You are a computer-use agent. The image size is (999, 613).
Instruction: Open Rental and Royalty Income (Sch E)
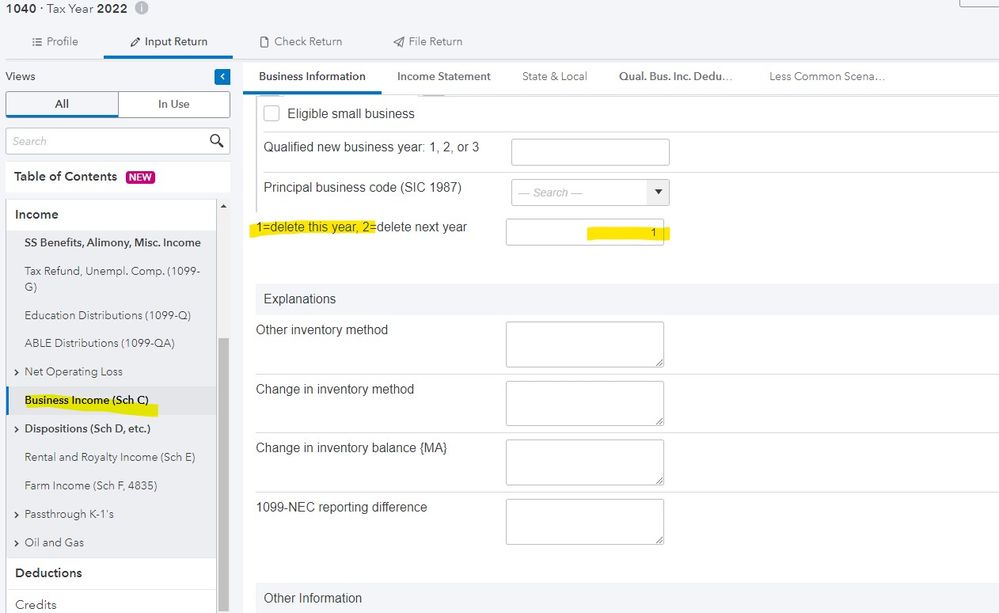pyautogui.click(x=109, y=457)
